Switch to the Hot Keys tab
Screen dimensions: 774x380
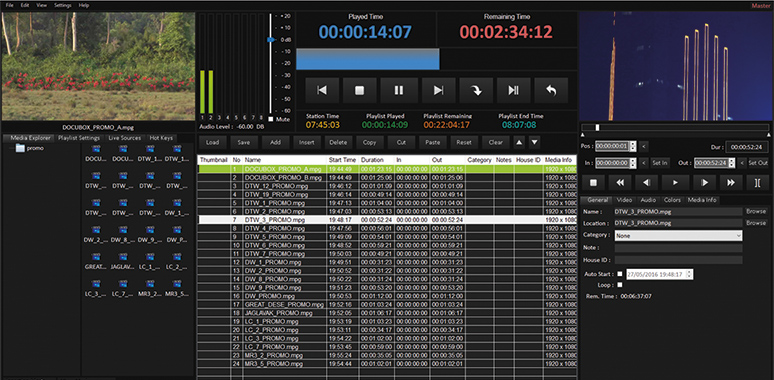point(161,138)
